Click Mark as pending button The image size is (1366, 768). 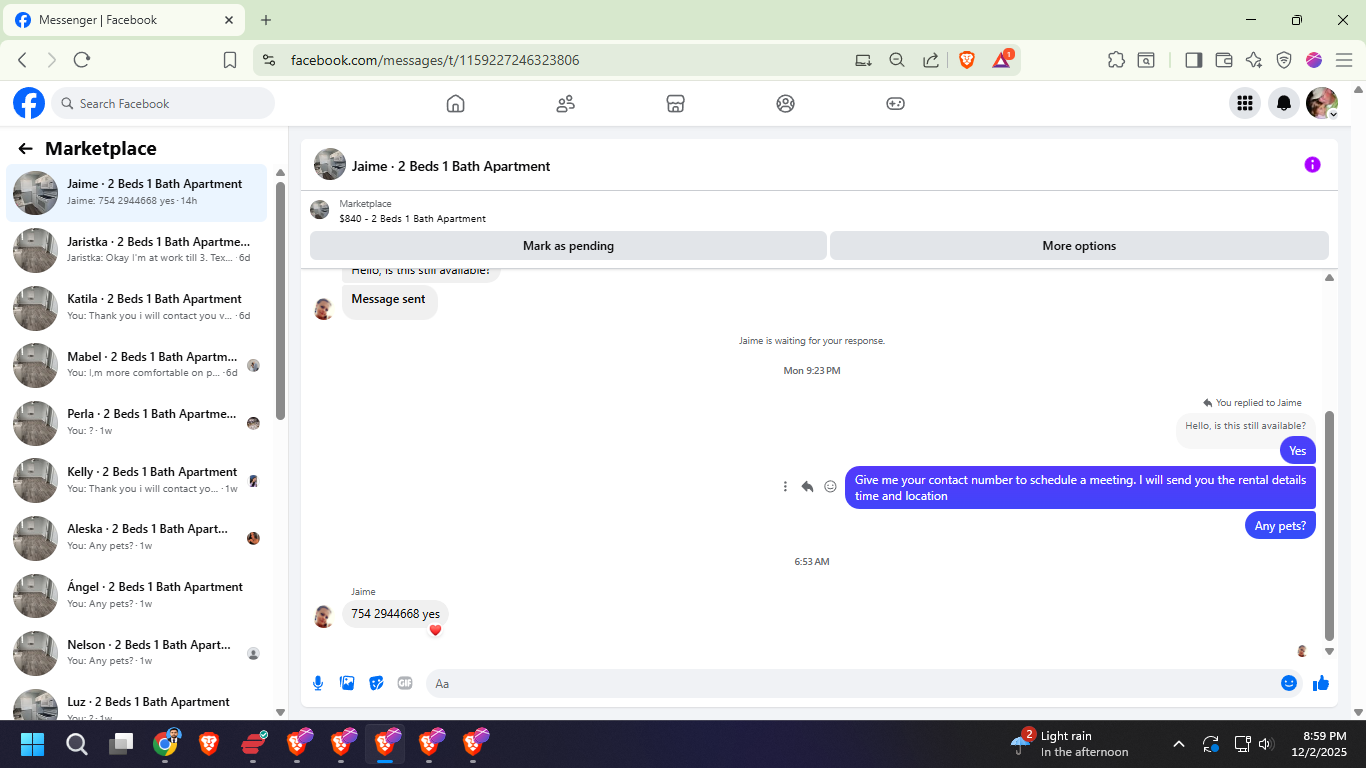(568, 246)
